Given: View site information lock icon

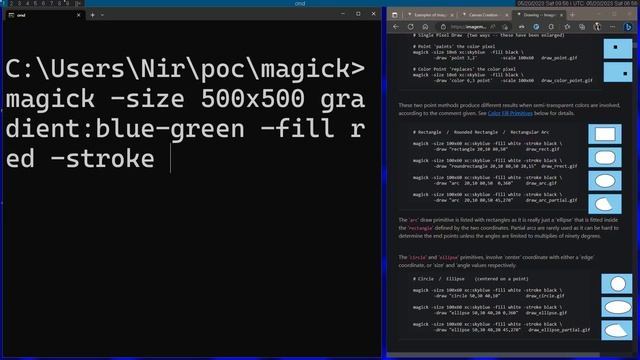Looking at the screenshot, I should (x=443, y=27).
